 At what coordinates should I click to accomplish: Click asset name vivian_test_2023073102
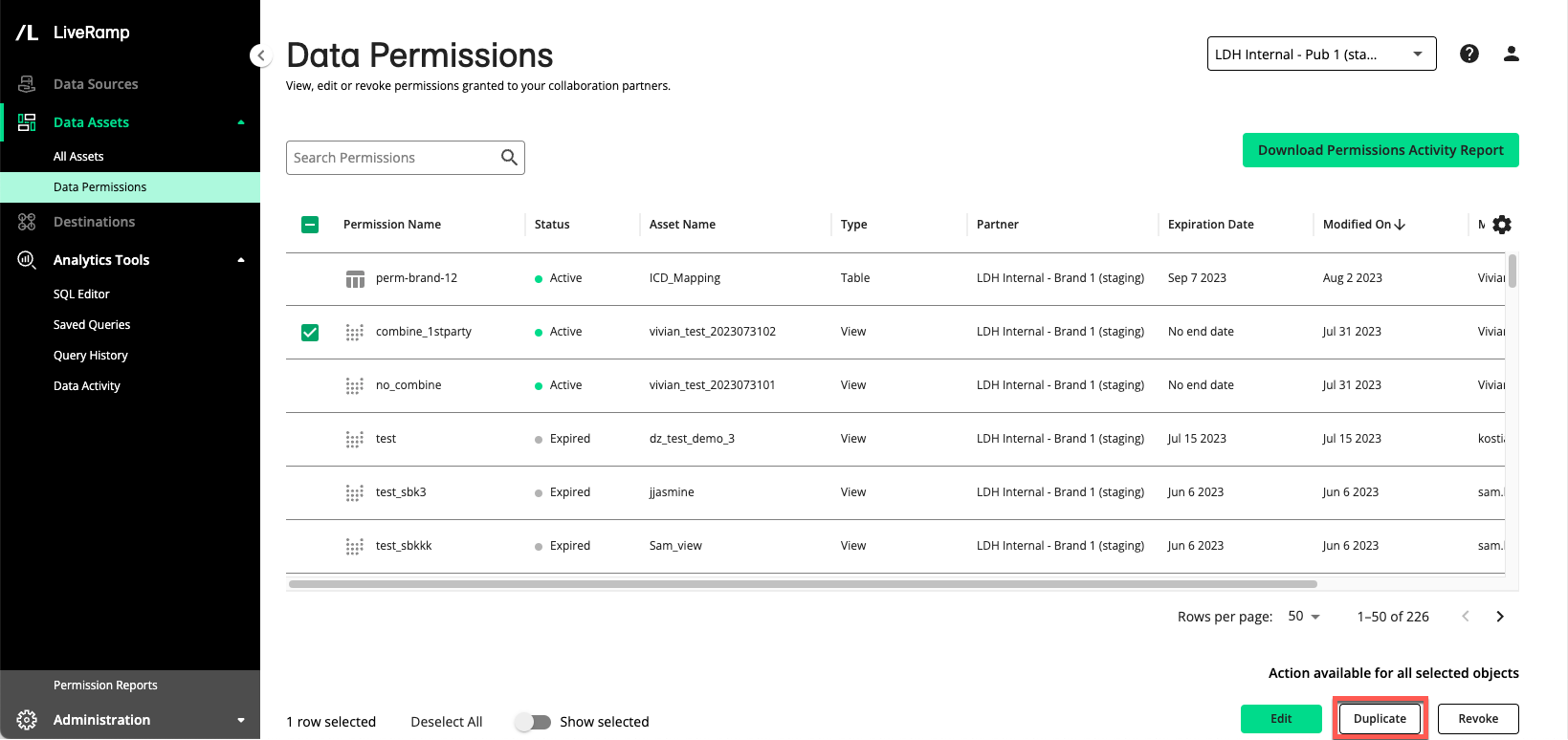pyautogui.click(x=713, y=332)
